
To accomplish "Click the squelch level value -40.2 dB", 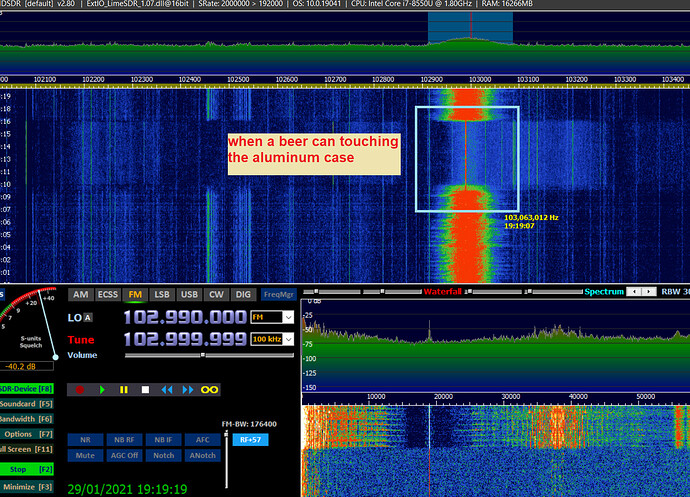I will pos(26,366).
